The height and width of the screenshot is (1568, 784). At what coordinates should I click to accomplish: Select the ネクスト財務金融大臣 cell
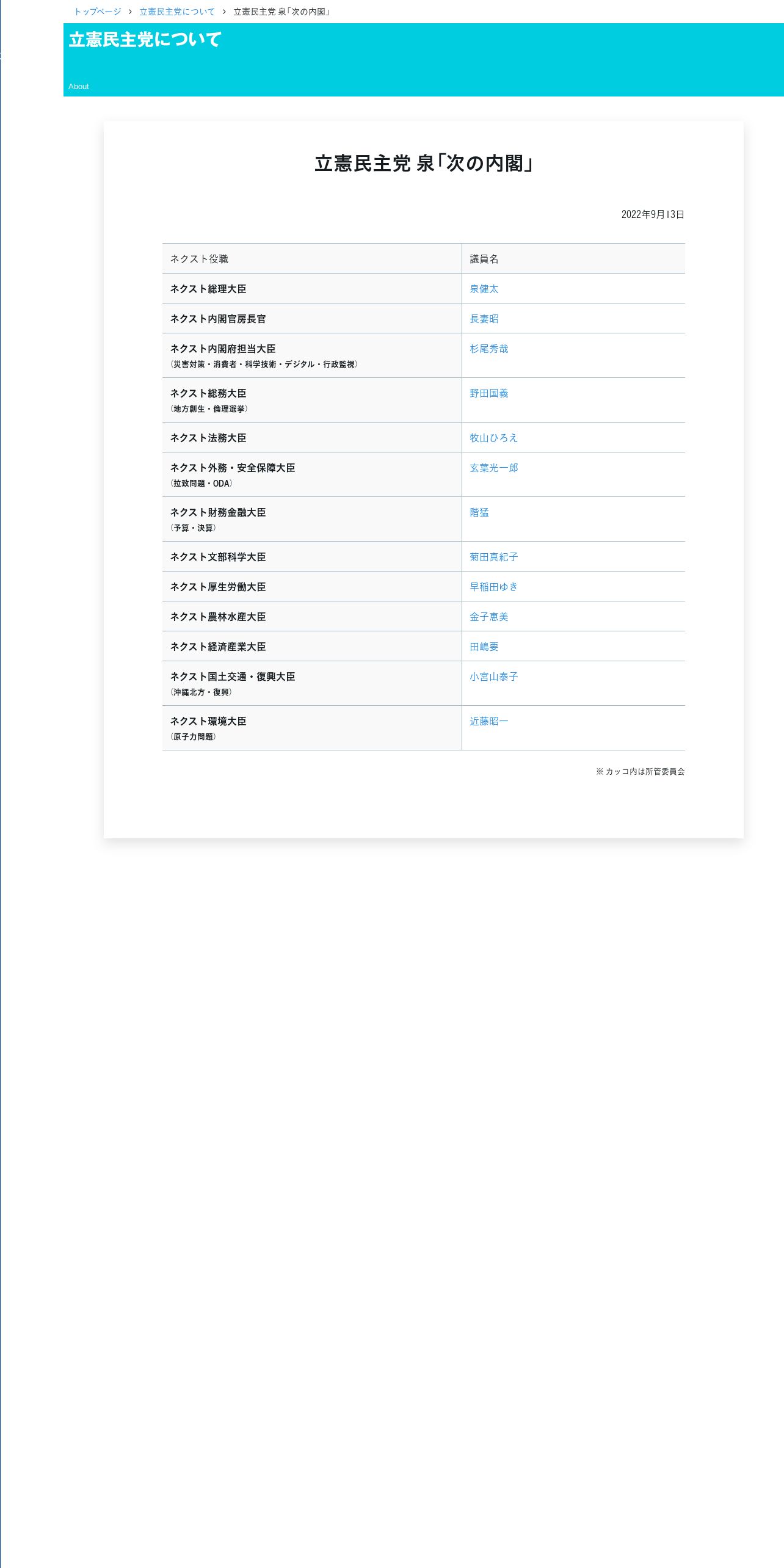(x=312, y=519)
